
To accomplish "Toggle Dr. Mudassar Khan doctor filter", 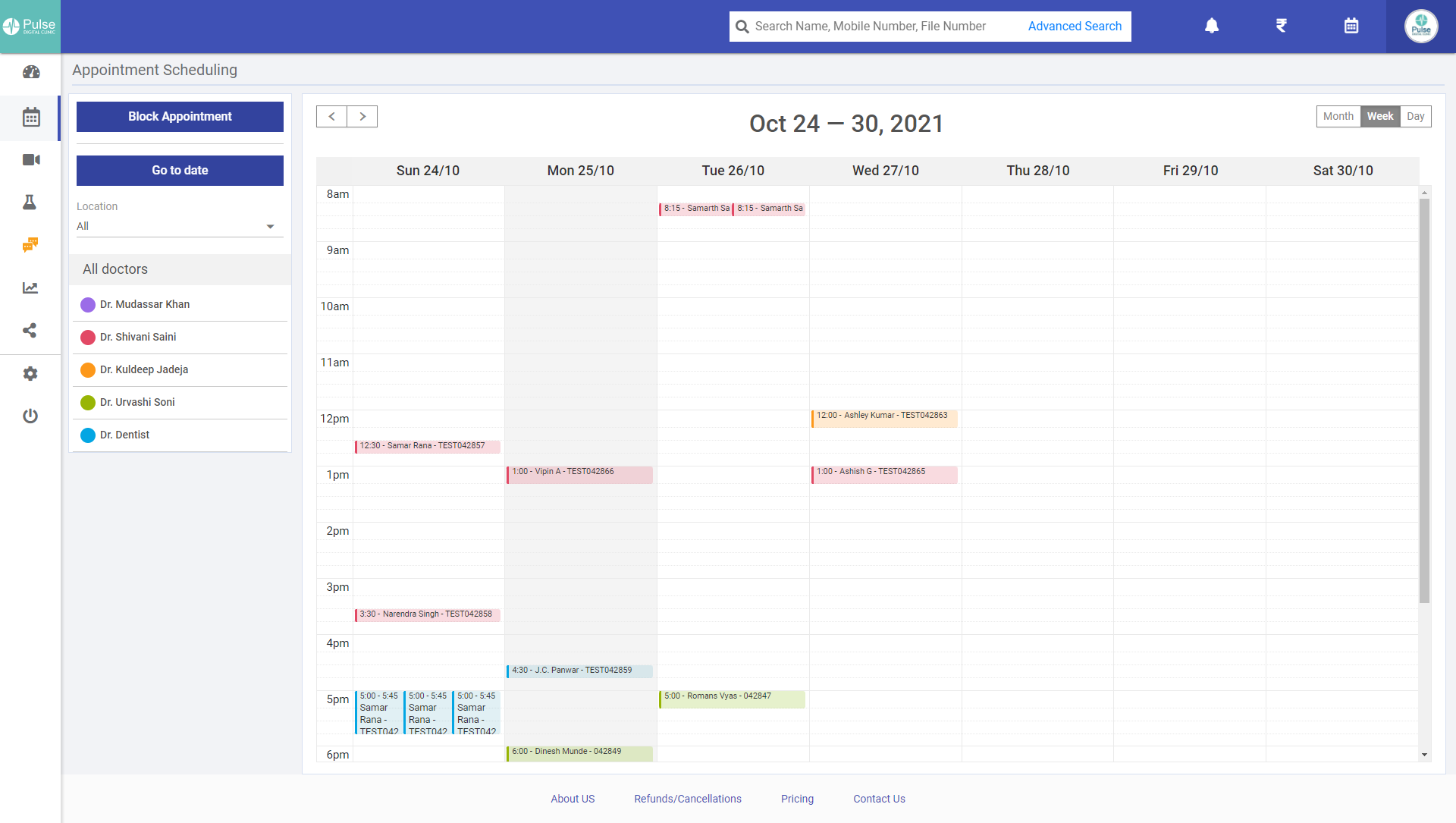I will (x=145, y=304).
